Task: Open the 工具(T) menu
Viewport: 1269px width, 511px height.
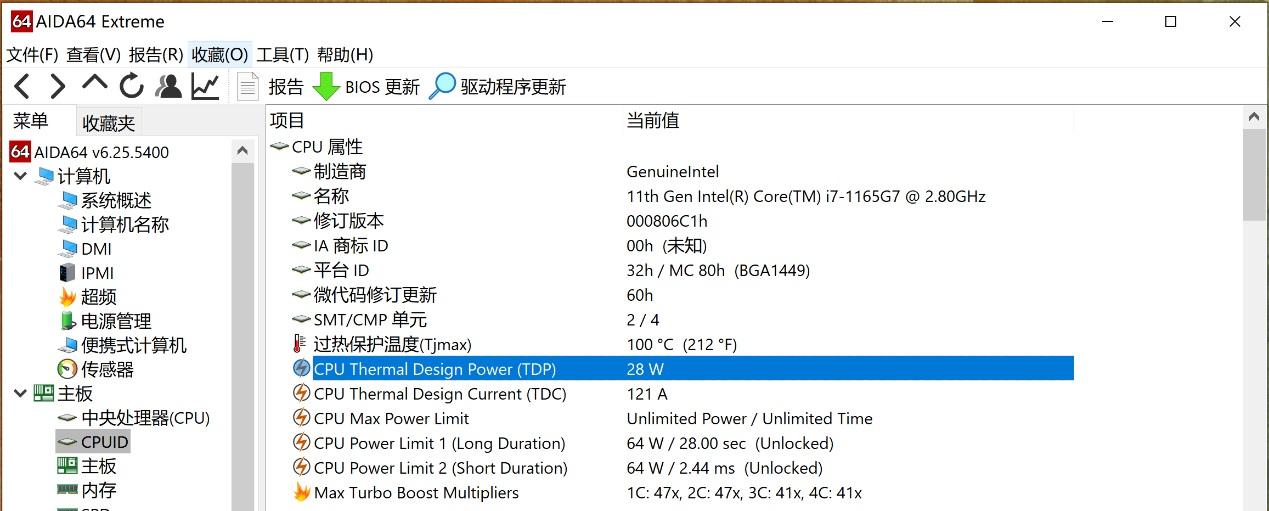Action: [x=282, y=55]
